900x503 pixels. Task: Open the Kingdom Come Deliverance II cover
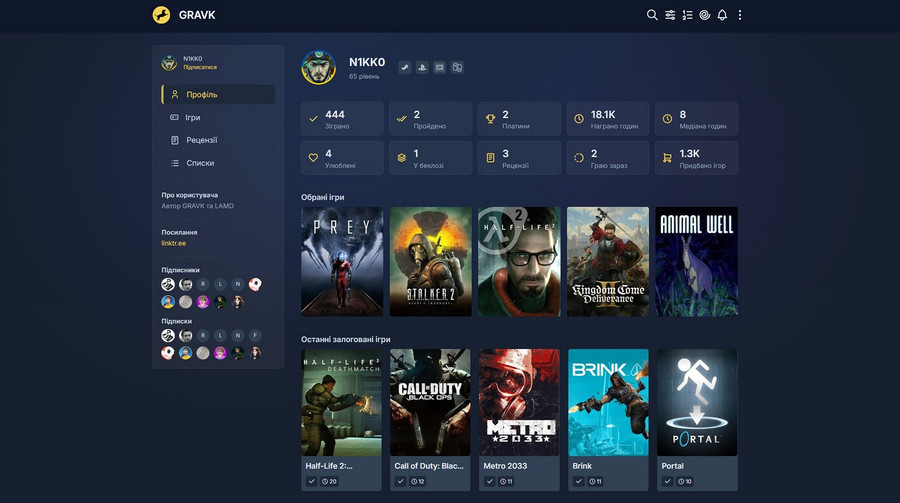click(608, 261)
